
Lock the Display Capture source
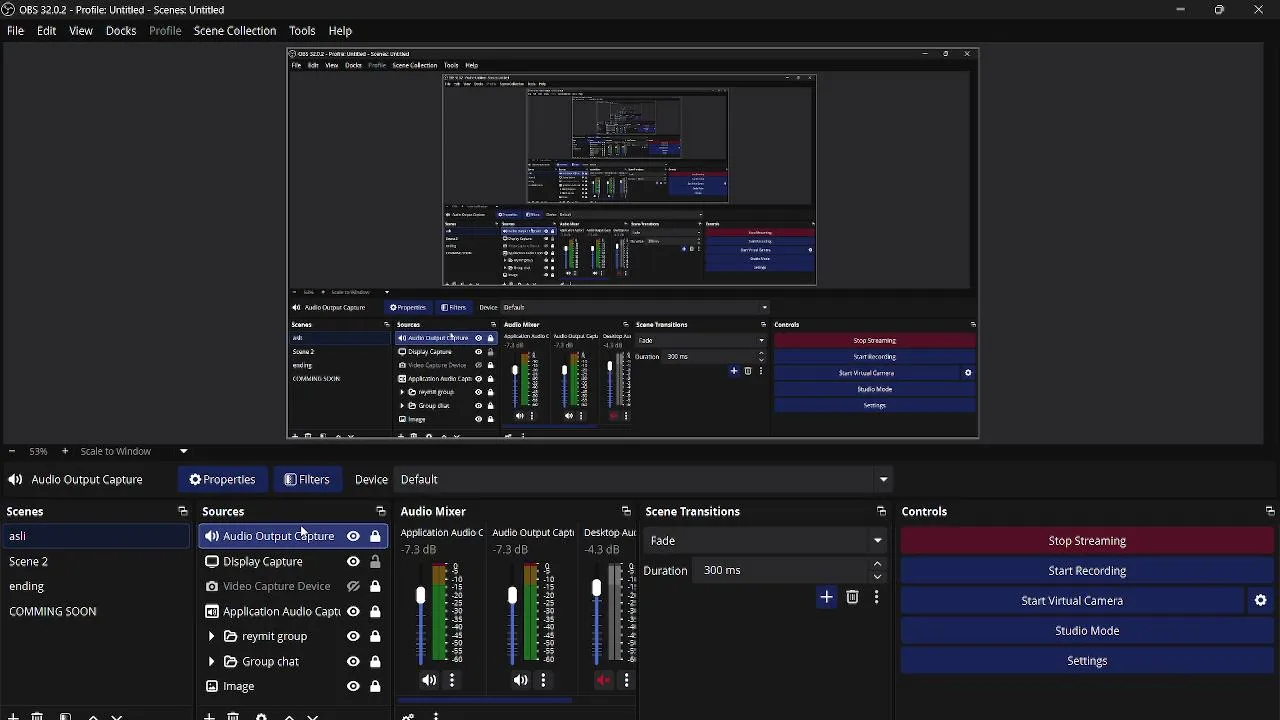pyautogui.click(x=375, y=561)
